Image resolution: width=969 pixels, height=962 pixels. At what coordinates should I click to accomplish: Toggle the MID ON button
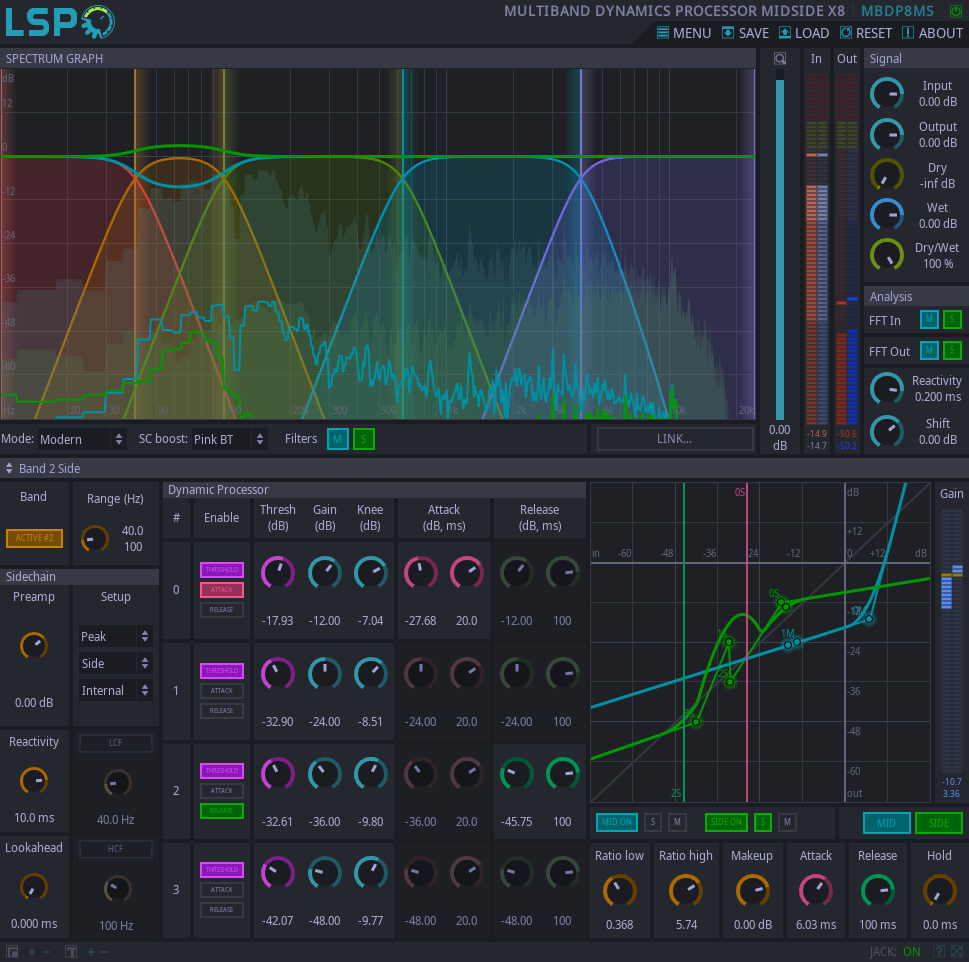617,822
